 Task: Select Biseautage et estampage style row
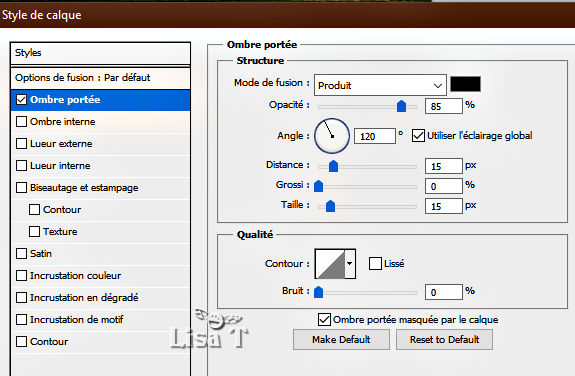point(100,187)
